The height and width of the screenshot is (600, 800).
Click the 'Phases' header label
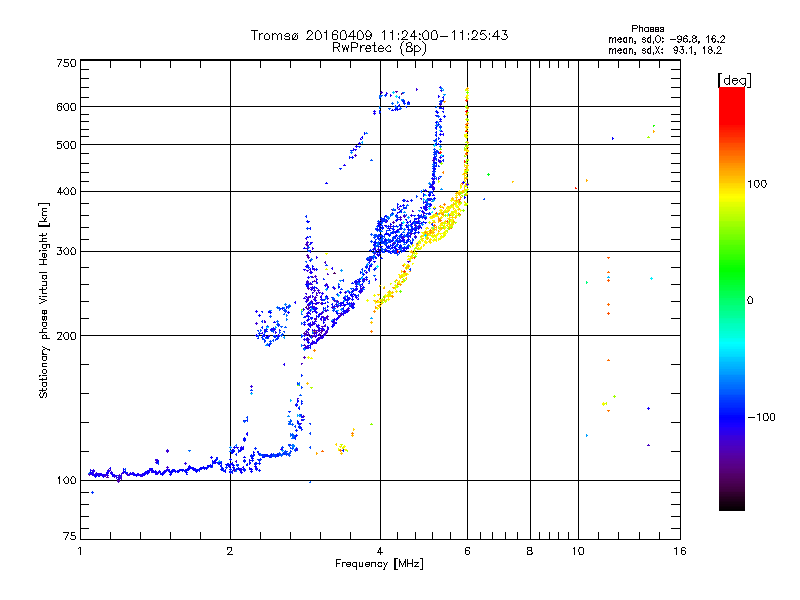[x=647, y=29]
